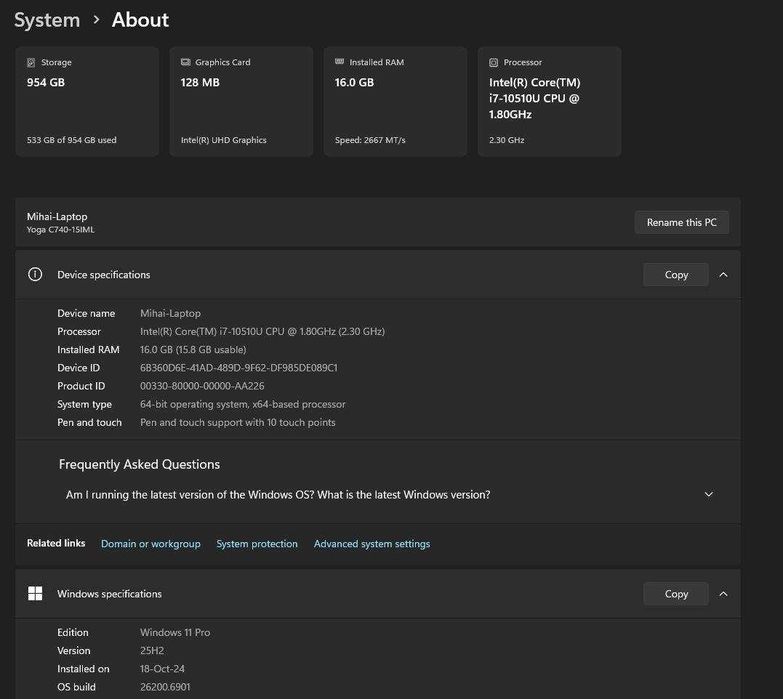
Task: Expand the latest Windows version FAQ
Action: tap(709, 494)
